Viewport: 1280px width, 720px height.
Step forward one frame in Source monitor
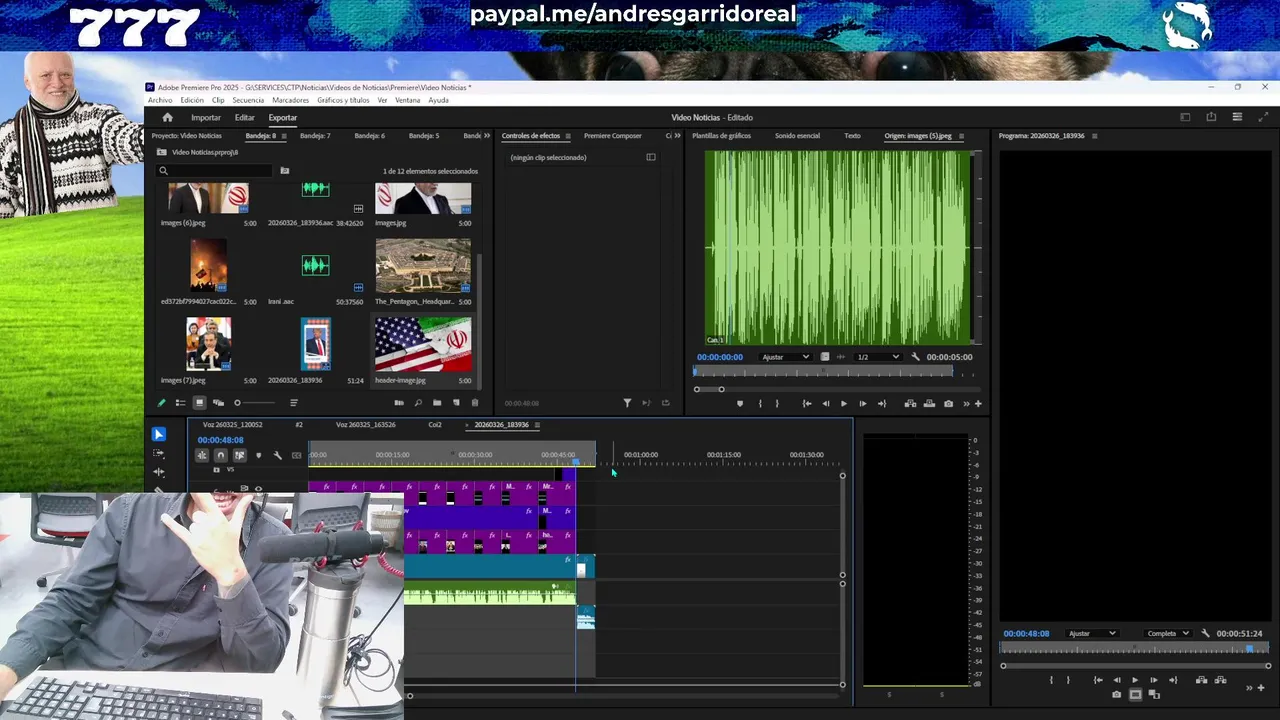click(862, 404)
